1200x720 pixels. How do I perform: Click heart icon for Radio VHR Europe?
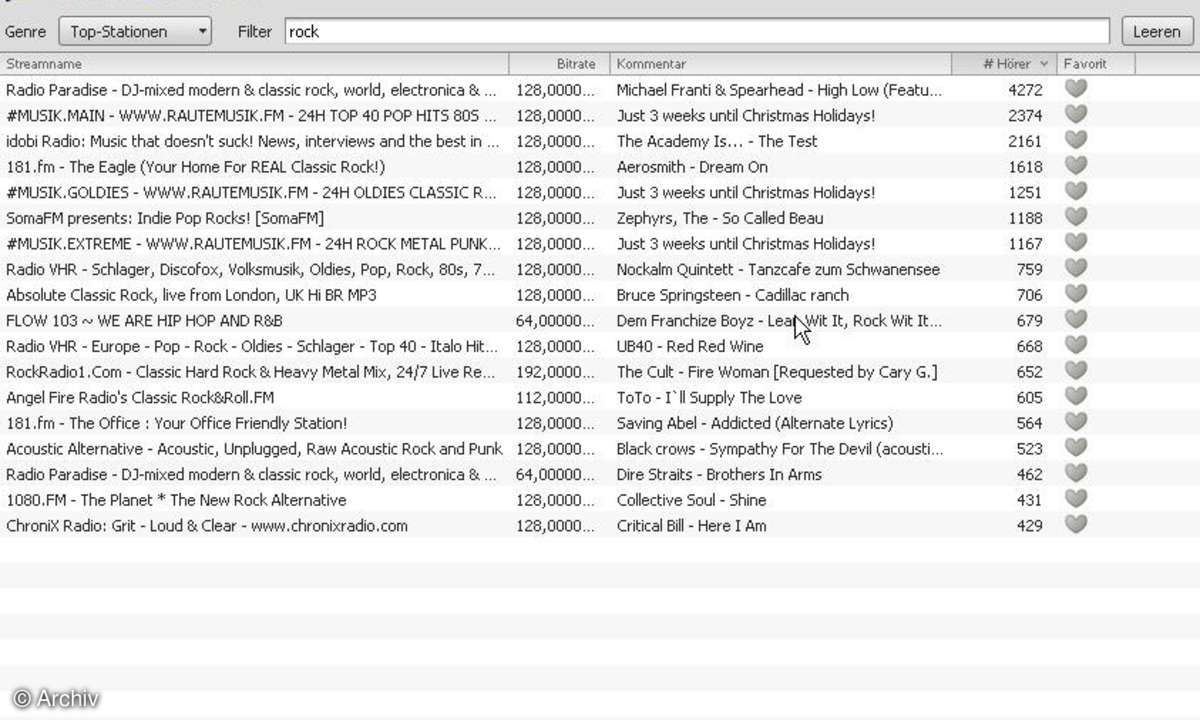click(1075, 346)
